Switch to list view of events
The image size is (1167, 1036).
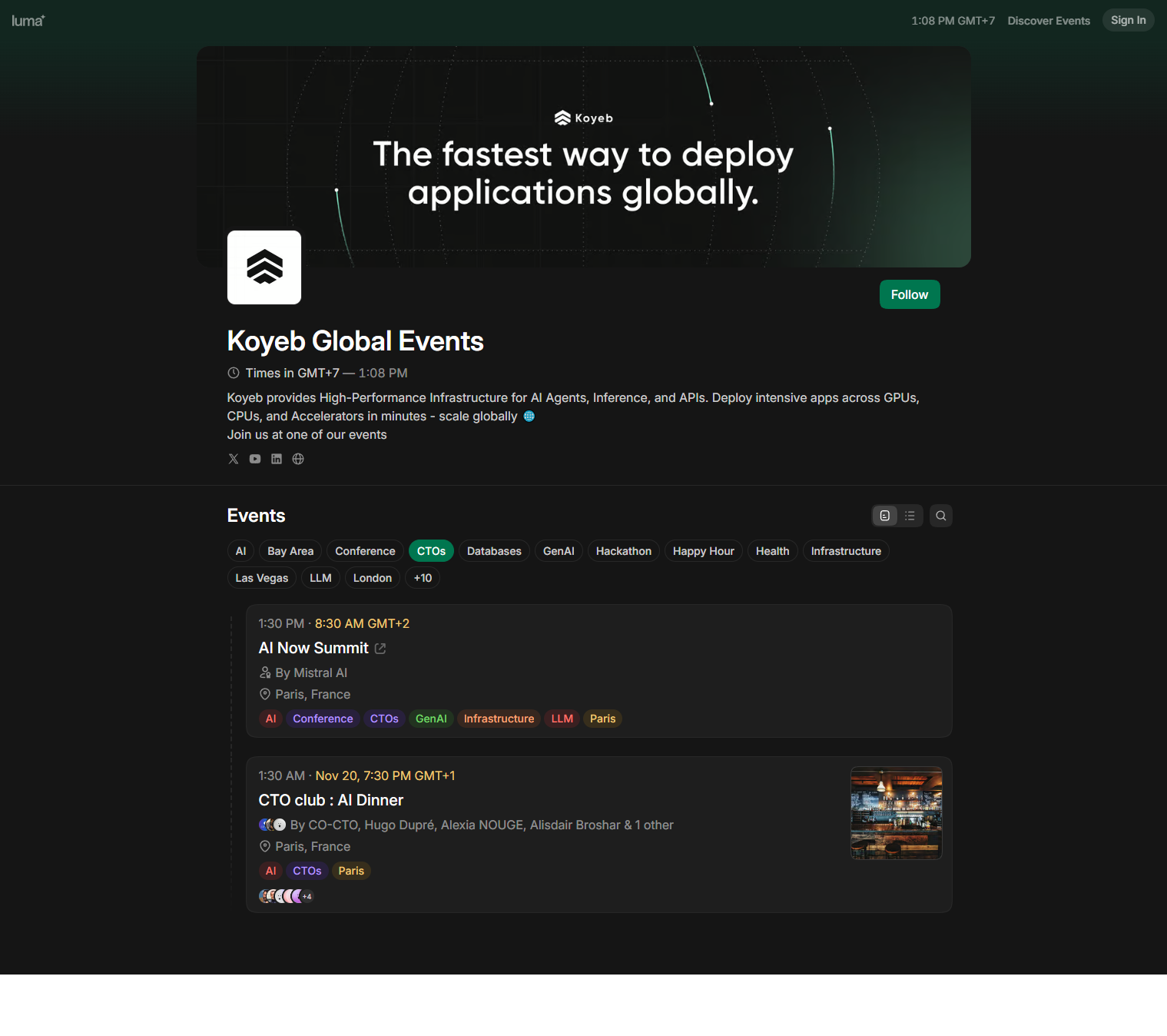pos(910,516)
